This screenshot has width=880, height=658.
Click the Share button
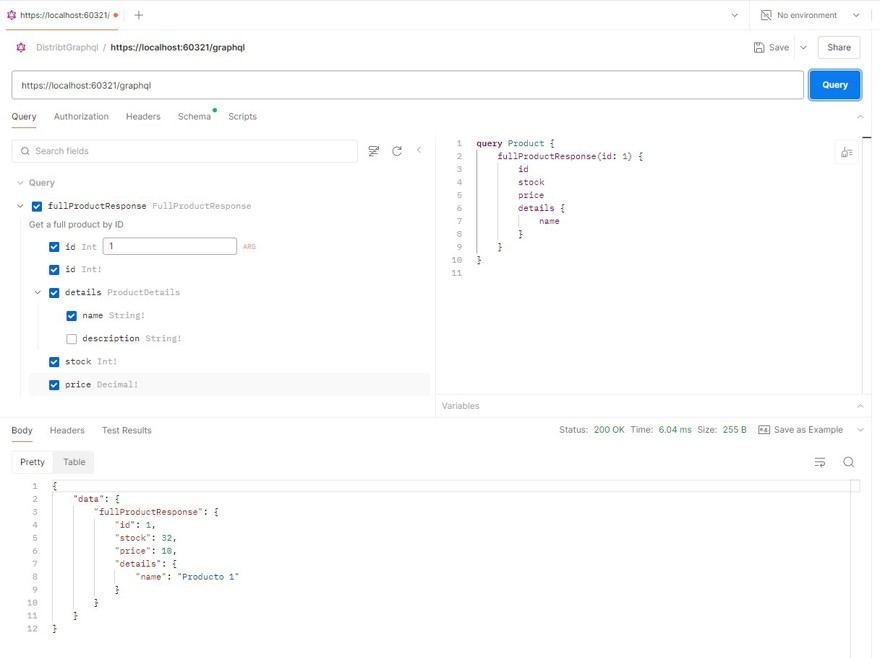[x=838, y=48]
